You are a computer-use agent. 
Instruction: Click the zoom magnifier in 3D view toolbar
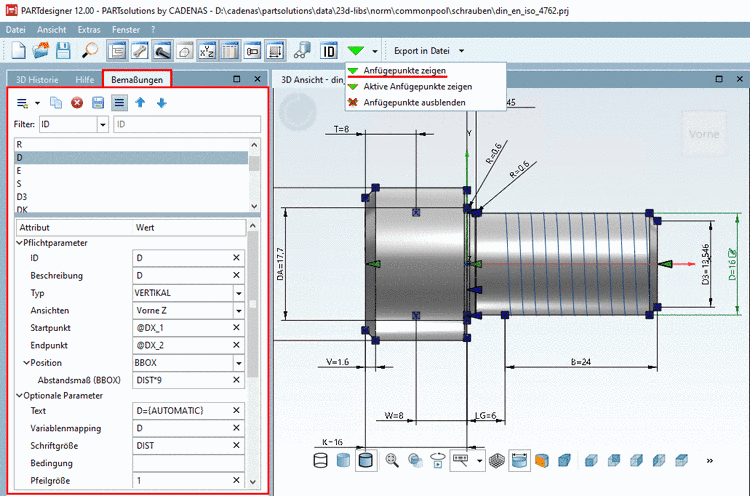point(391,460)
